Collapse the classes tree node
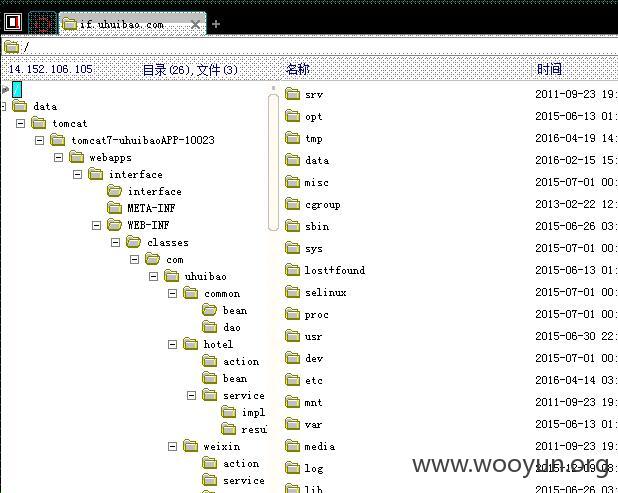The image size is (618, 493). point(115,242)
